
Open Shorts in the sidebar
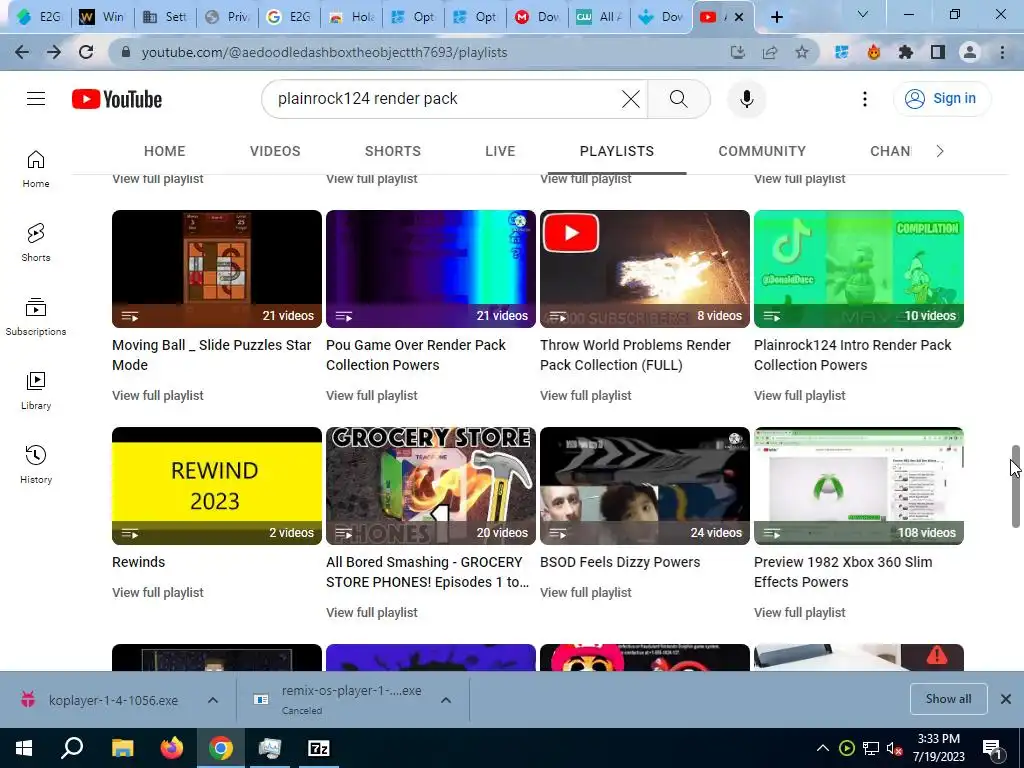[x=36, y=243]
